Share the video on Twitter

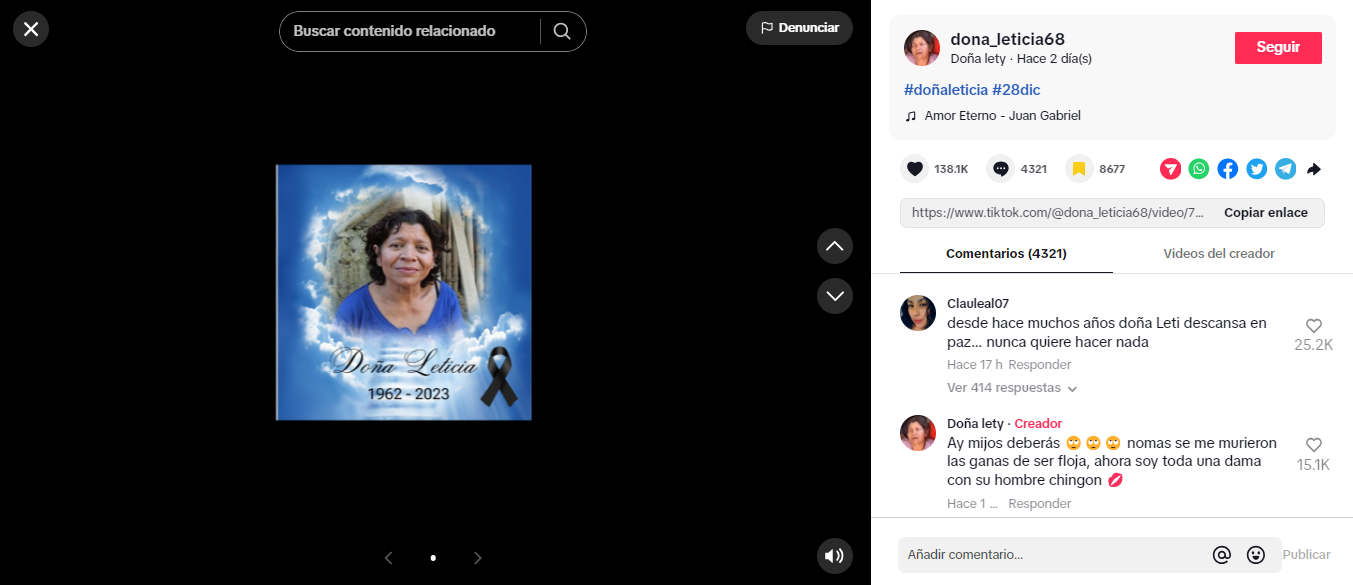(1256, 169)
